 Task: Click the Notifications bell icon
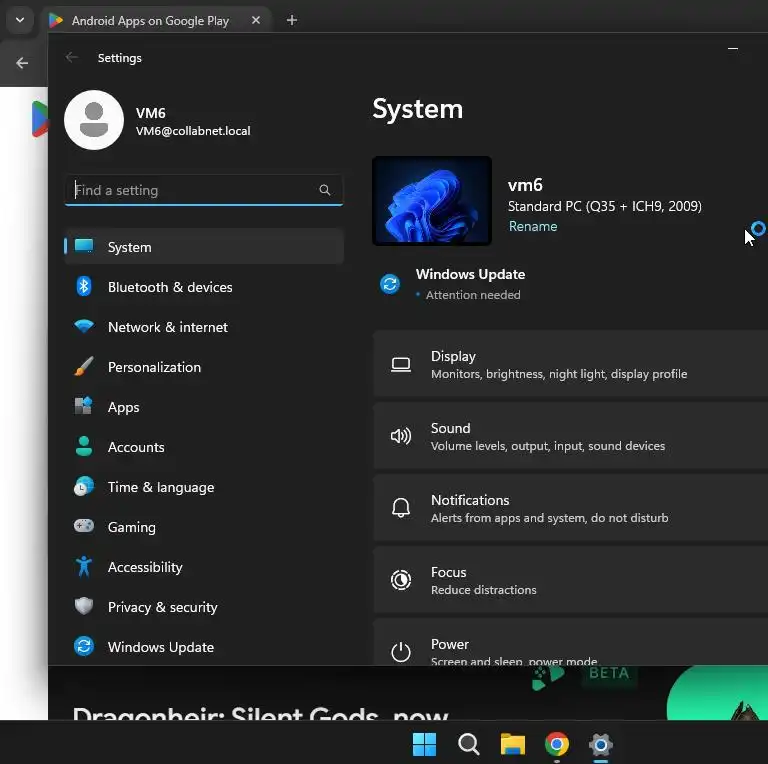(x=401, y=508)
